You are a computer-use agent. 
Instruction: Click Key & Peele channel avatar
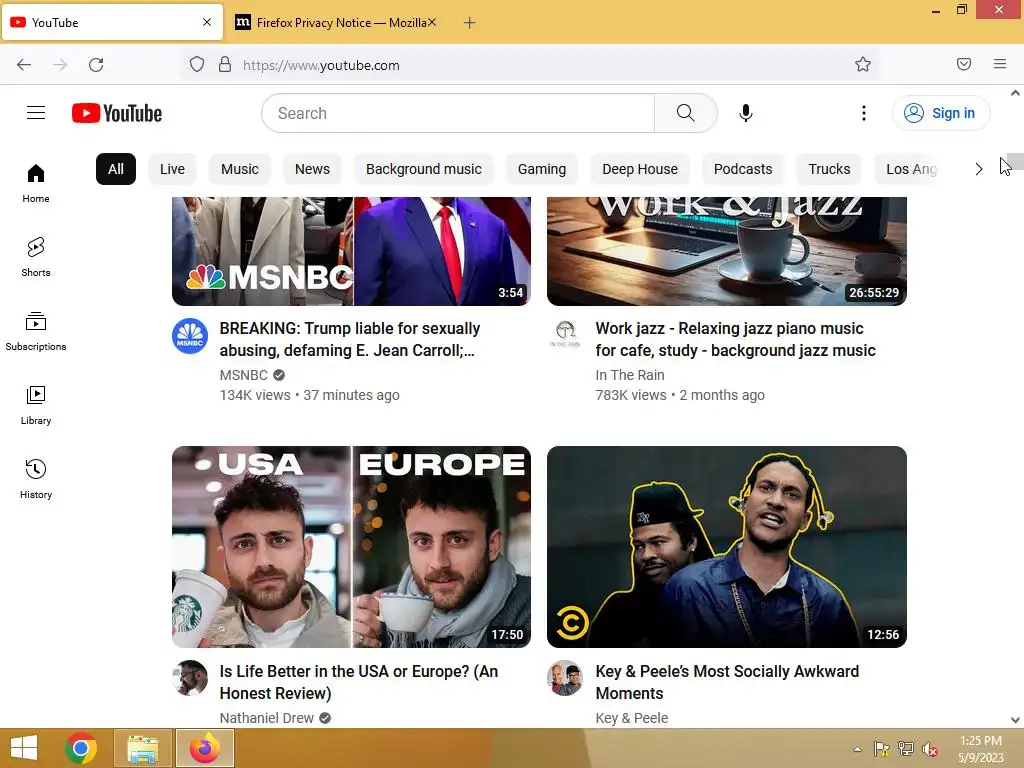coord(565,678)
